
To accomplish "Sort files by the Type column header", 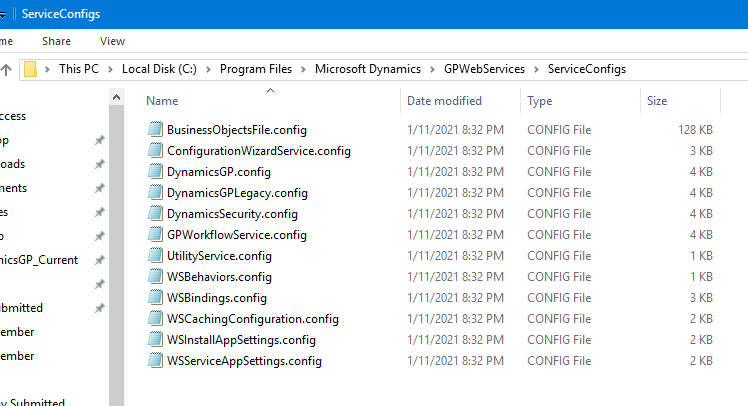I will tap(540, 101).
